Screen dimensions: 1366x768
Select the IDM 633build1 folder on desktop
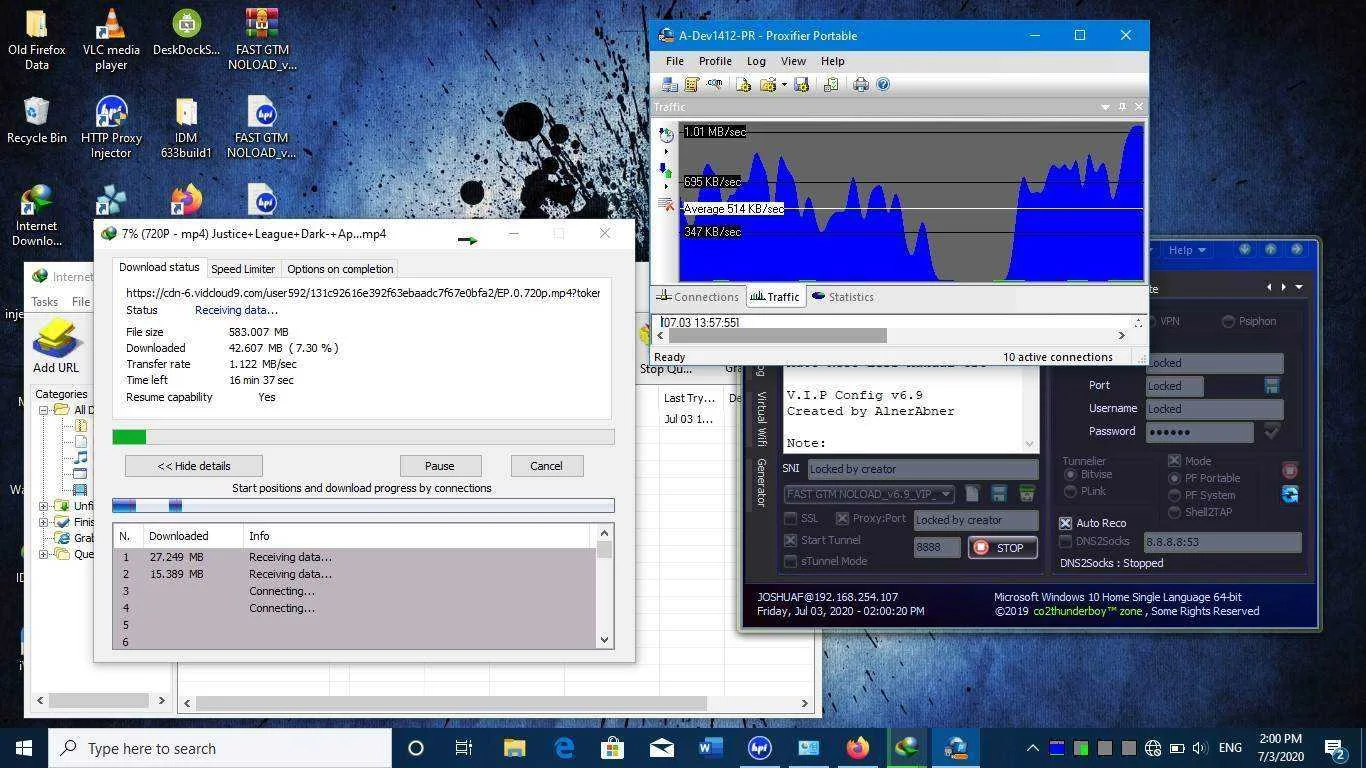[x=186, y=128]
